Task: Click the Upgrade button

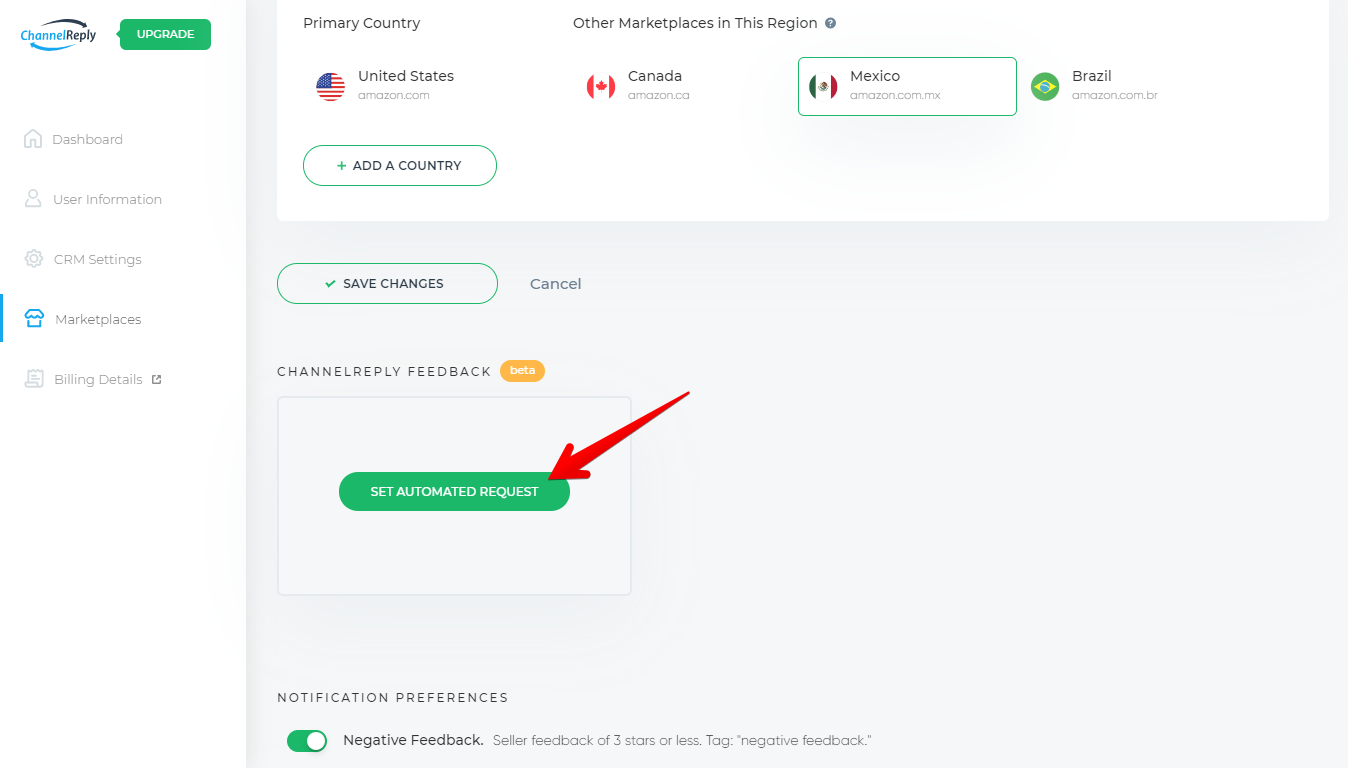Action: click(165, 34)
